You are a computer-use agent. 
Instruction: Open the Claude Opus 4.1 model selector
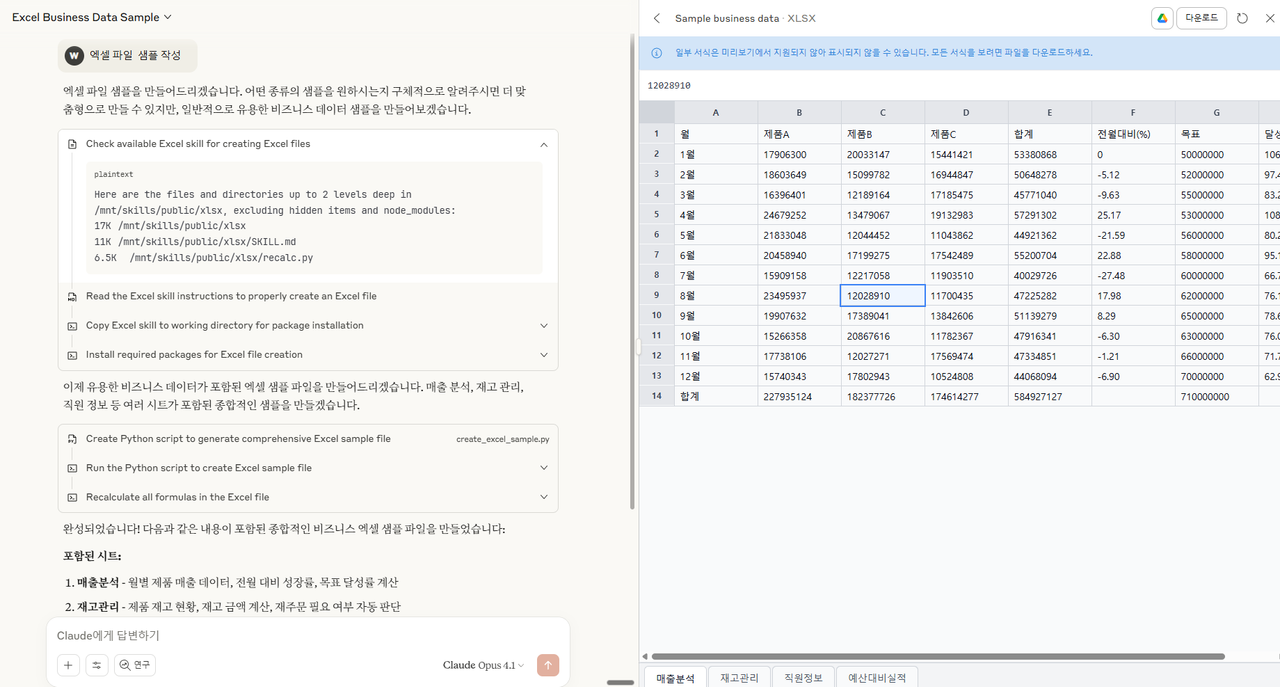(x=481, y=664)
